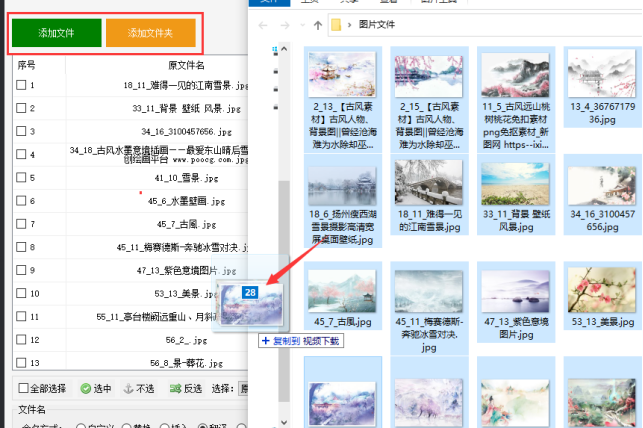Image resolution: width=643 pixels, height=428 pixels.
Task: Select list entry 33_11_背景 壁纸 风景.jpg
Action: pos(186,109)
